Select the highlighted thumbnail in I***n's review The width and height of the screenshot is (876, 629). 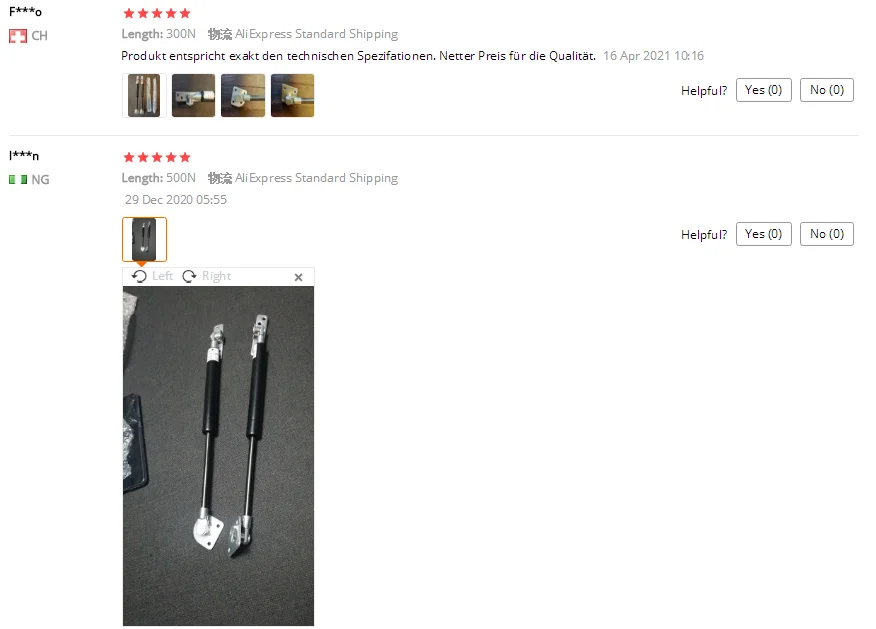point(144,239)
